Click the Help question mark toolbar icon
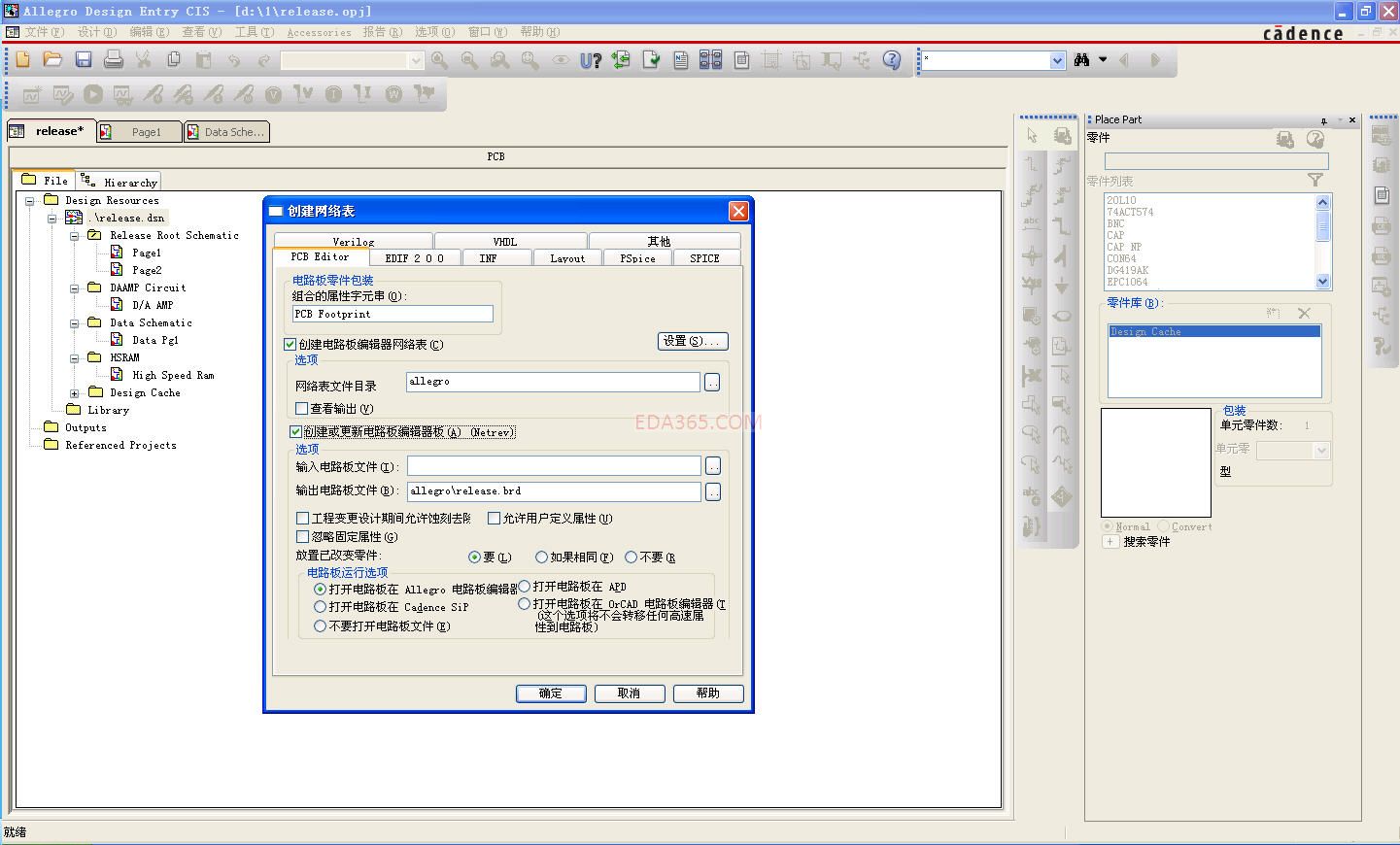 [892, 60]
